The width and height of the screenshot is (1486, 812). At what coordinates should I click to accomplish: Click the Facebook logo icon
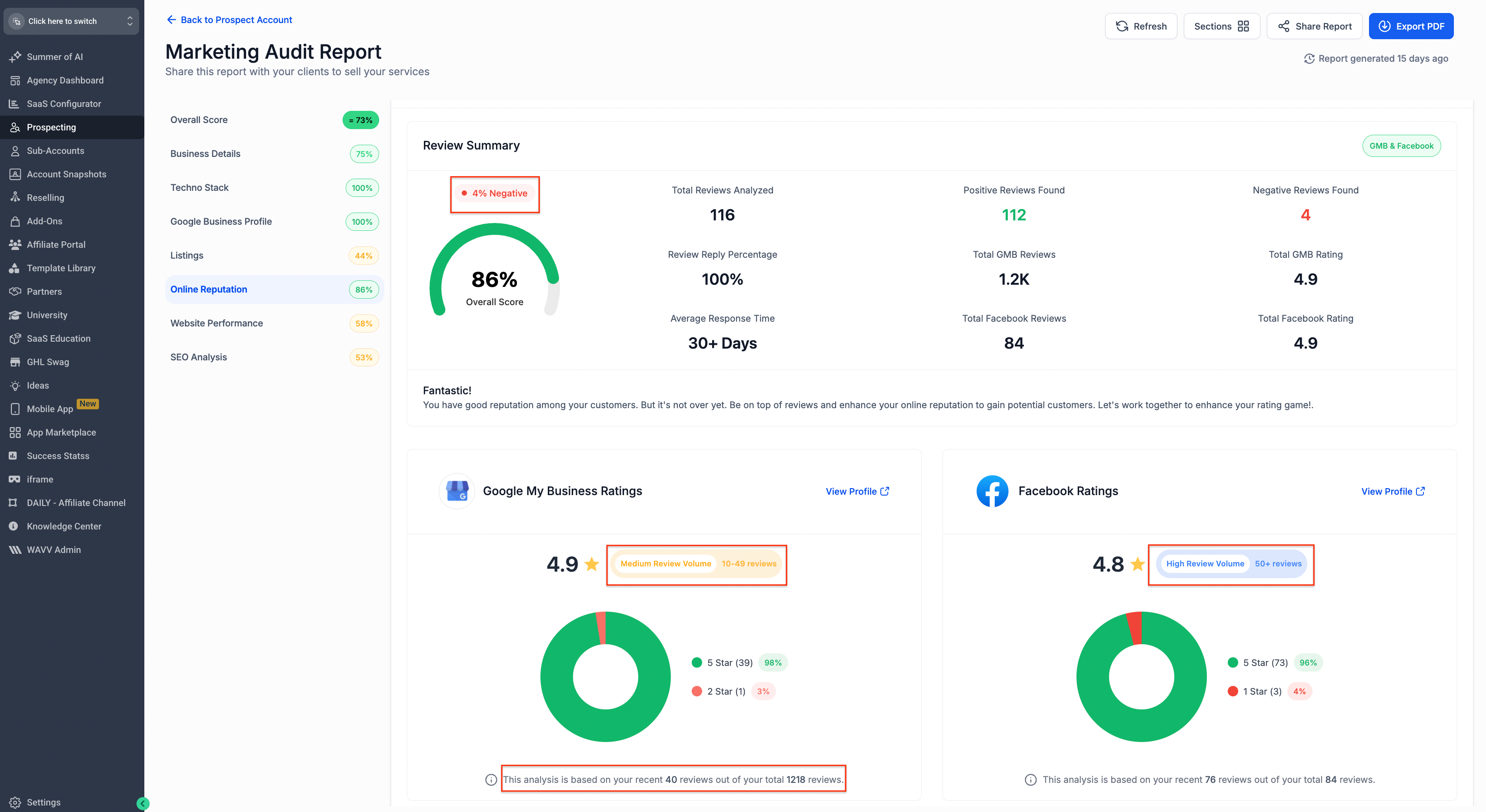point(992,491)
